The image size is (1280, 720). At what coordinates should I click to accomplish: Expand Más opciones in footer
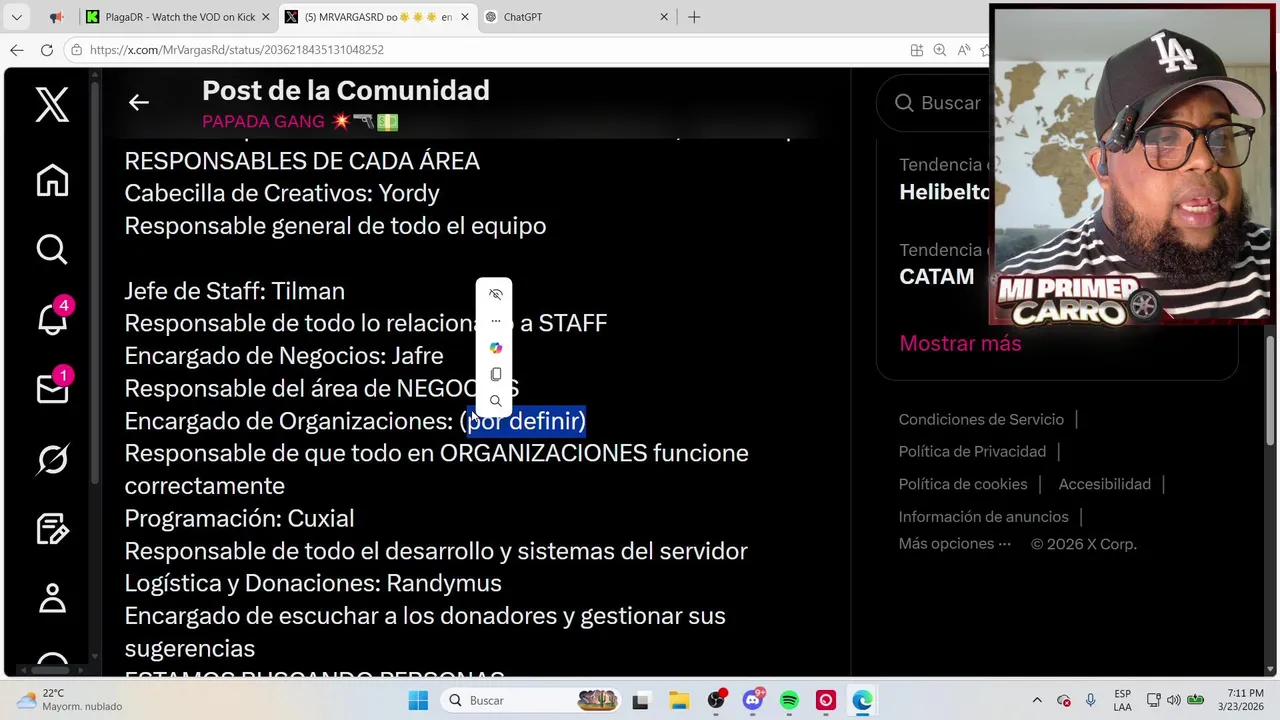point(955,544)
